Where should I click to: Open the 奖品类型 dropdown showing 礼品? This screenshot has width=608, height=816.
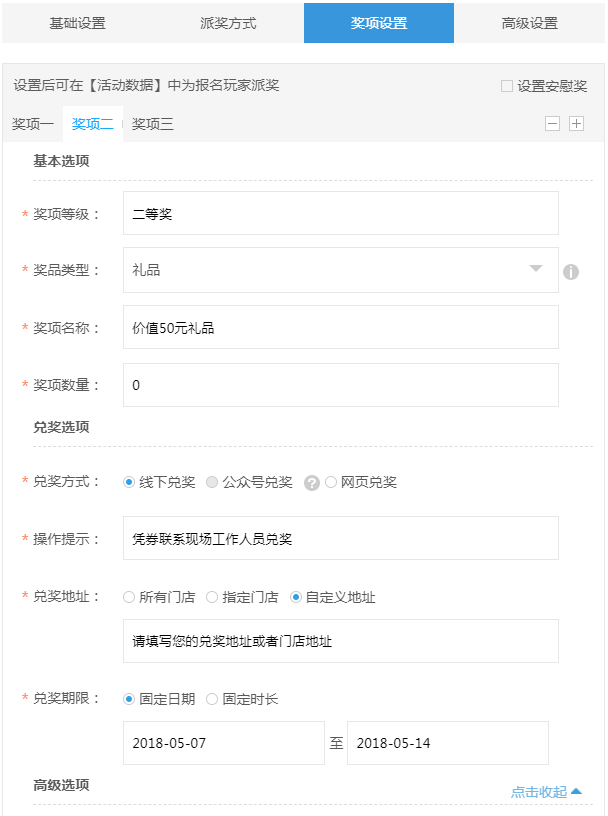tap(341, 270)
